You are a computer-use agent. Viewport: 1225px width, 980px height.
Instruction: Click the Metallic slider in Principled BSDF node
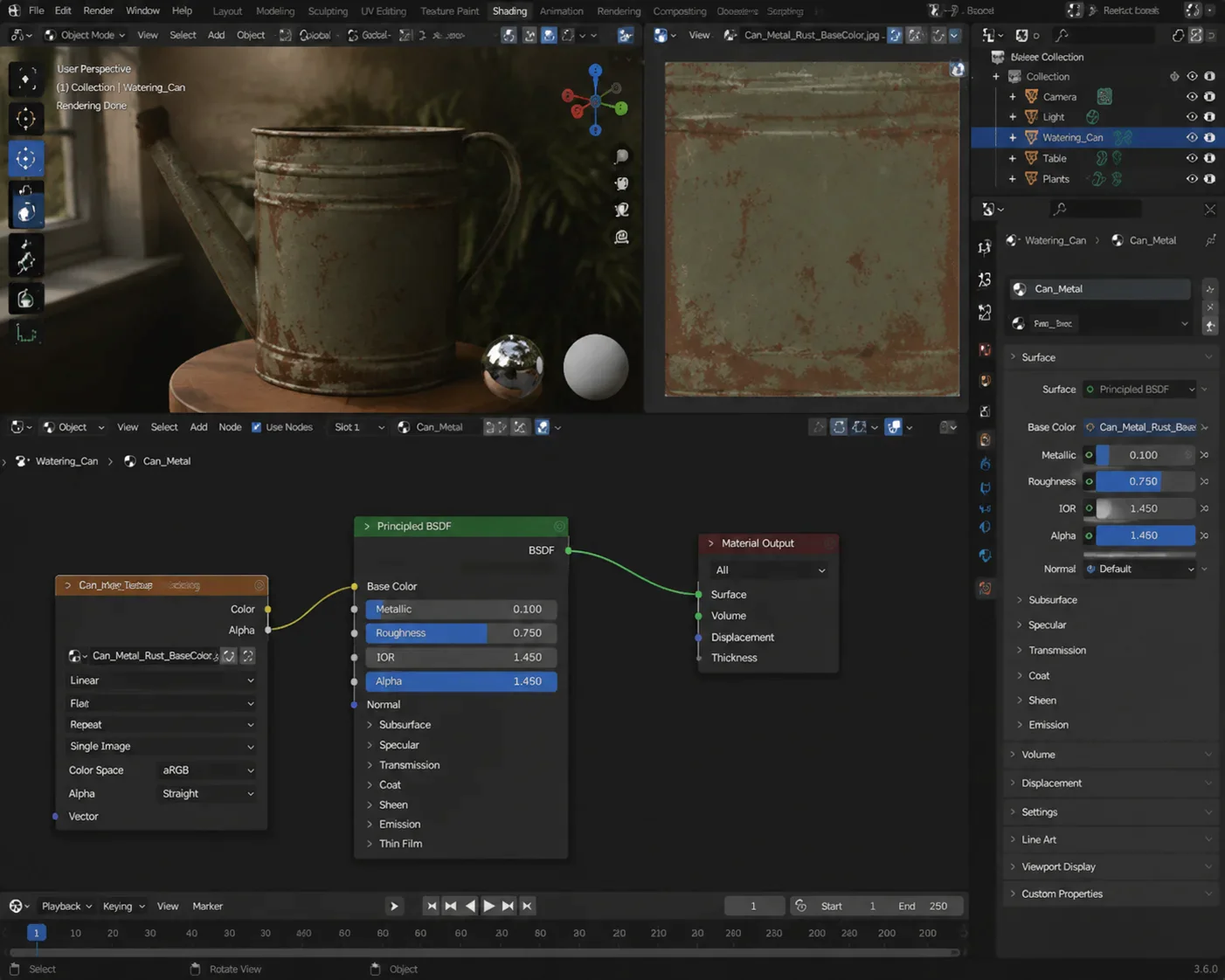pos(461,610)
